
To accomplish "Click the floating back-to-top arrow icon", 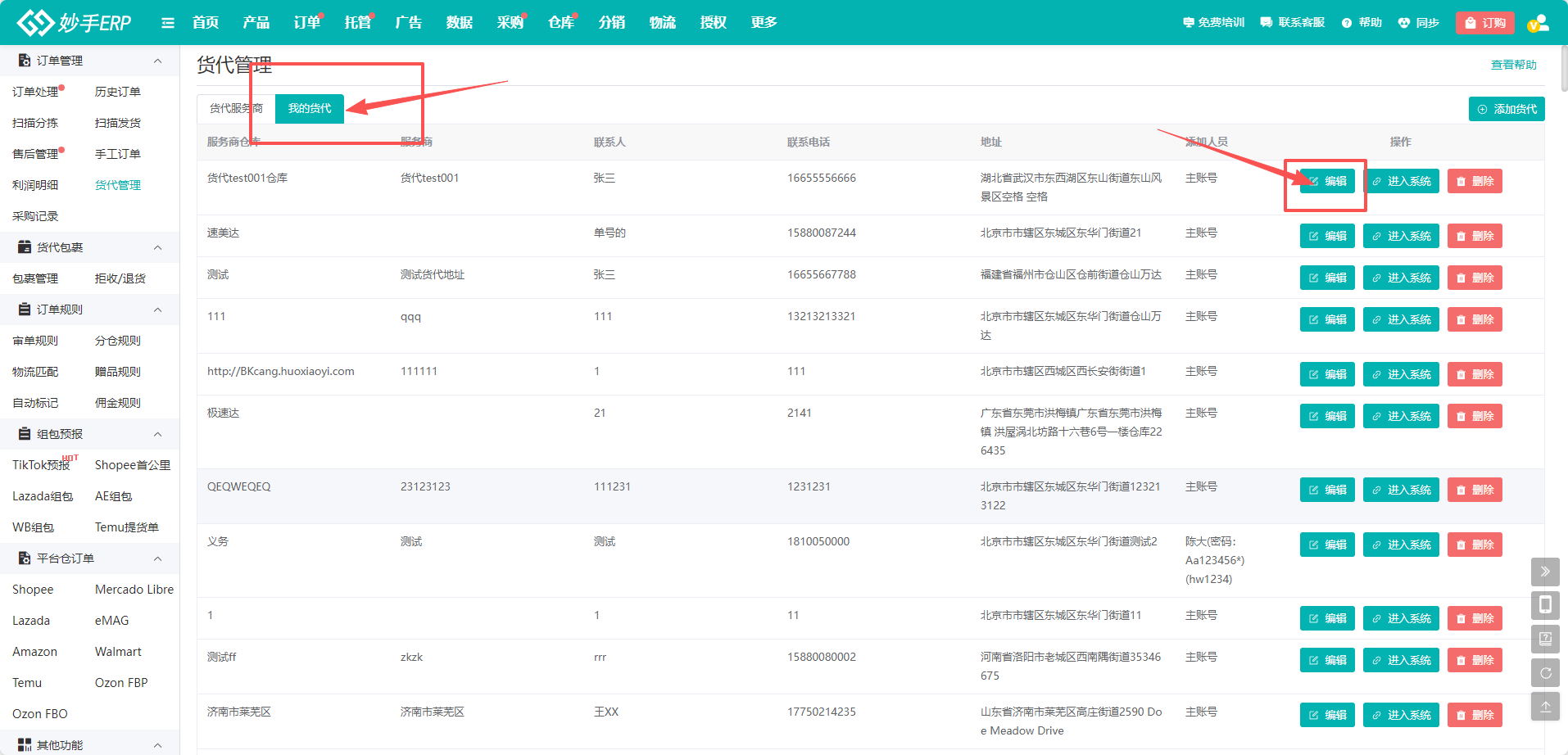I will [x=1545, y=707].
